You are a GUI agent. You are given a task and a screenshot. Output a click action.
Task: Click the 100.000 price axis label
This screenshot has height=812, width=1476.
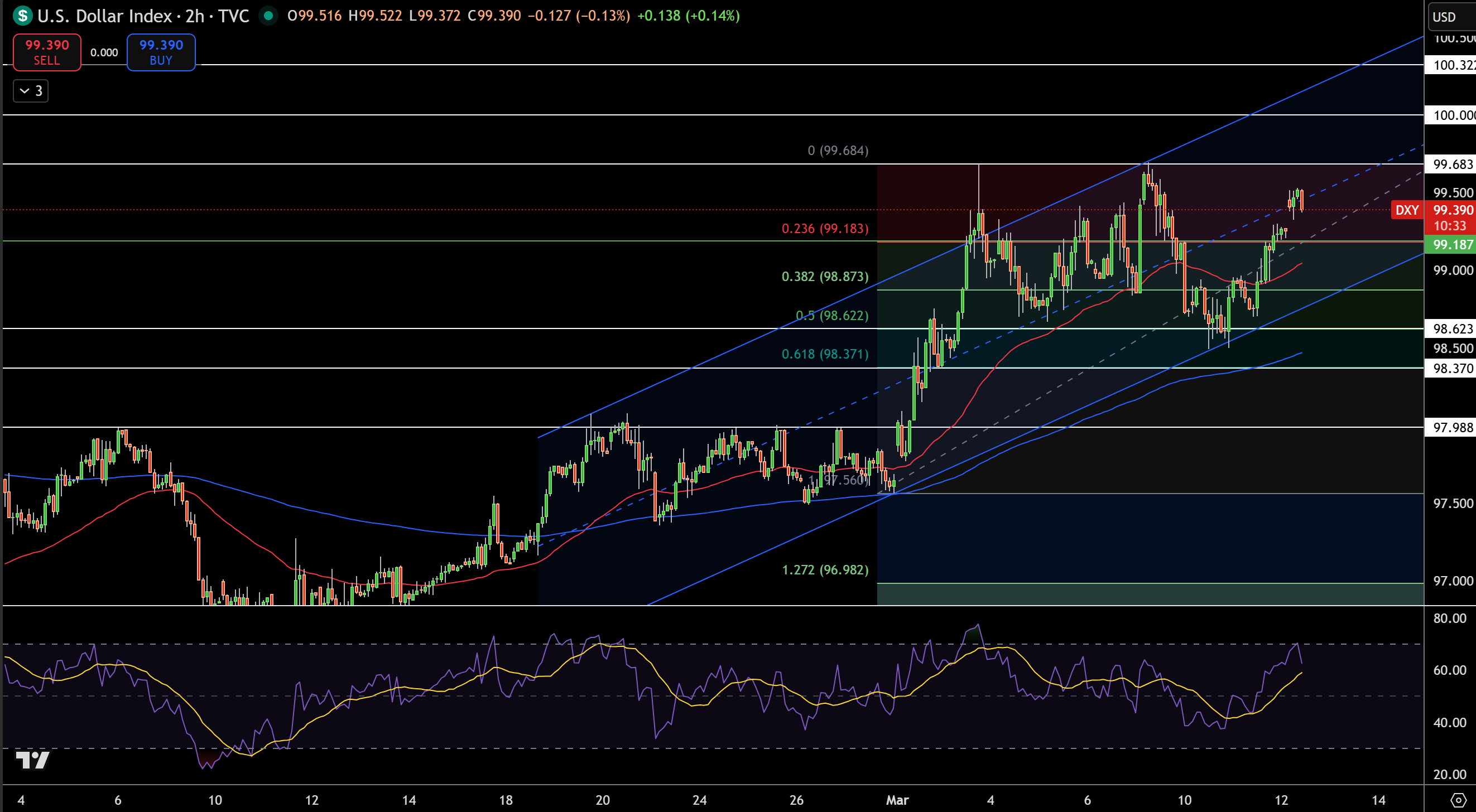pos(1450,115)
